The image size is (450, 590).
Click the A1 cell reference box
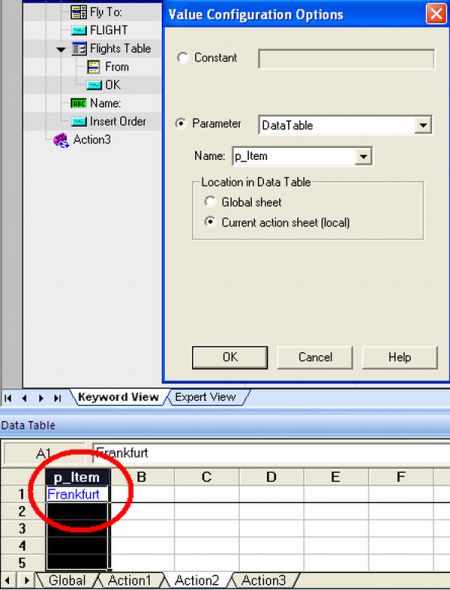[x=44, y=454]
